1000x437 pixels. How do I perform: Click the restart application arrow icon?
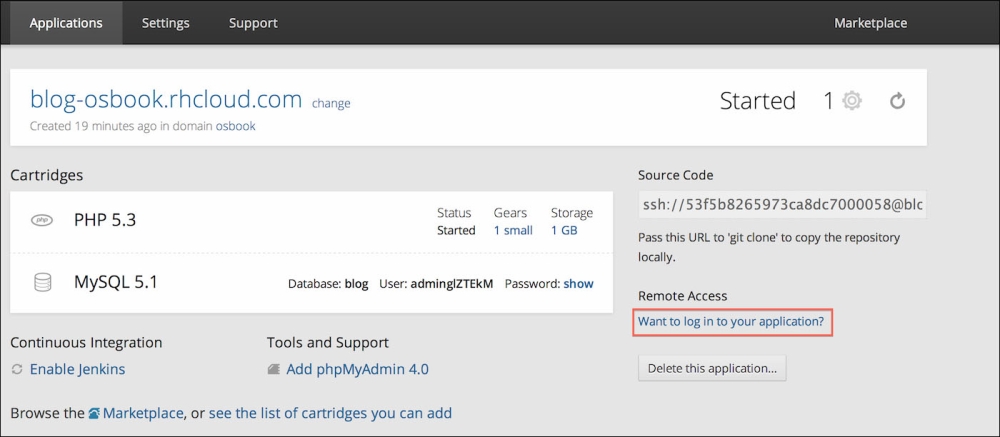[x=897, y=101]
